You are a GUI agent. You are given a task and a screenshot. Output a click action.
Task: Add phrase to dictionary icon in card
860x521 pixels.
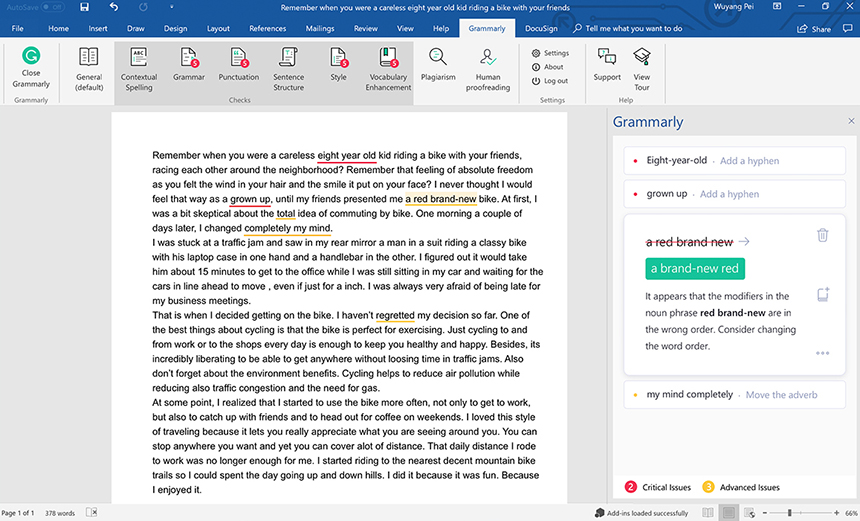(823, 295)
